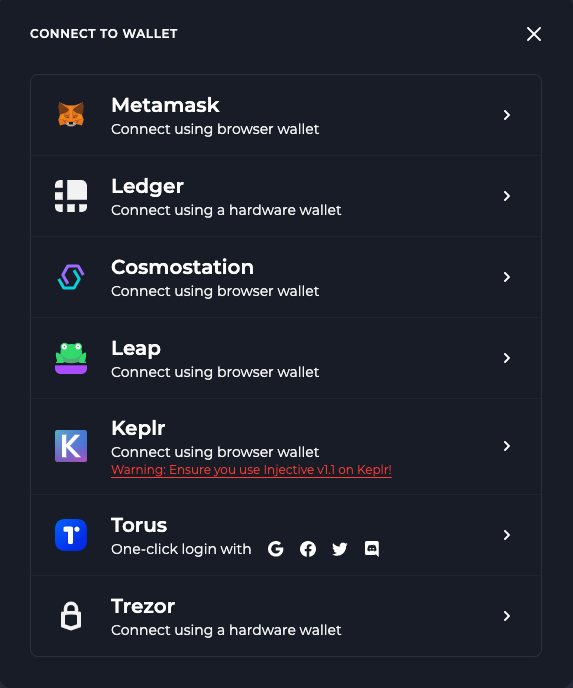The width and height of the screenshot is (573, 688).
Task: Select the Torus option title
Action: (139, 525)
